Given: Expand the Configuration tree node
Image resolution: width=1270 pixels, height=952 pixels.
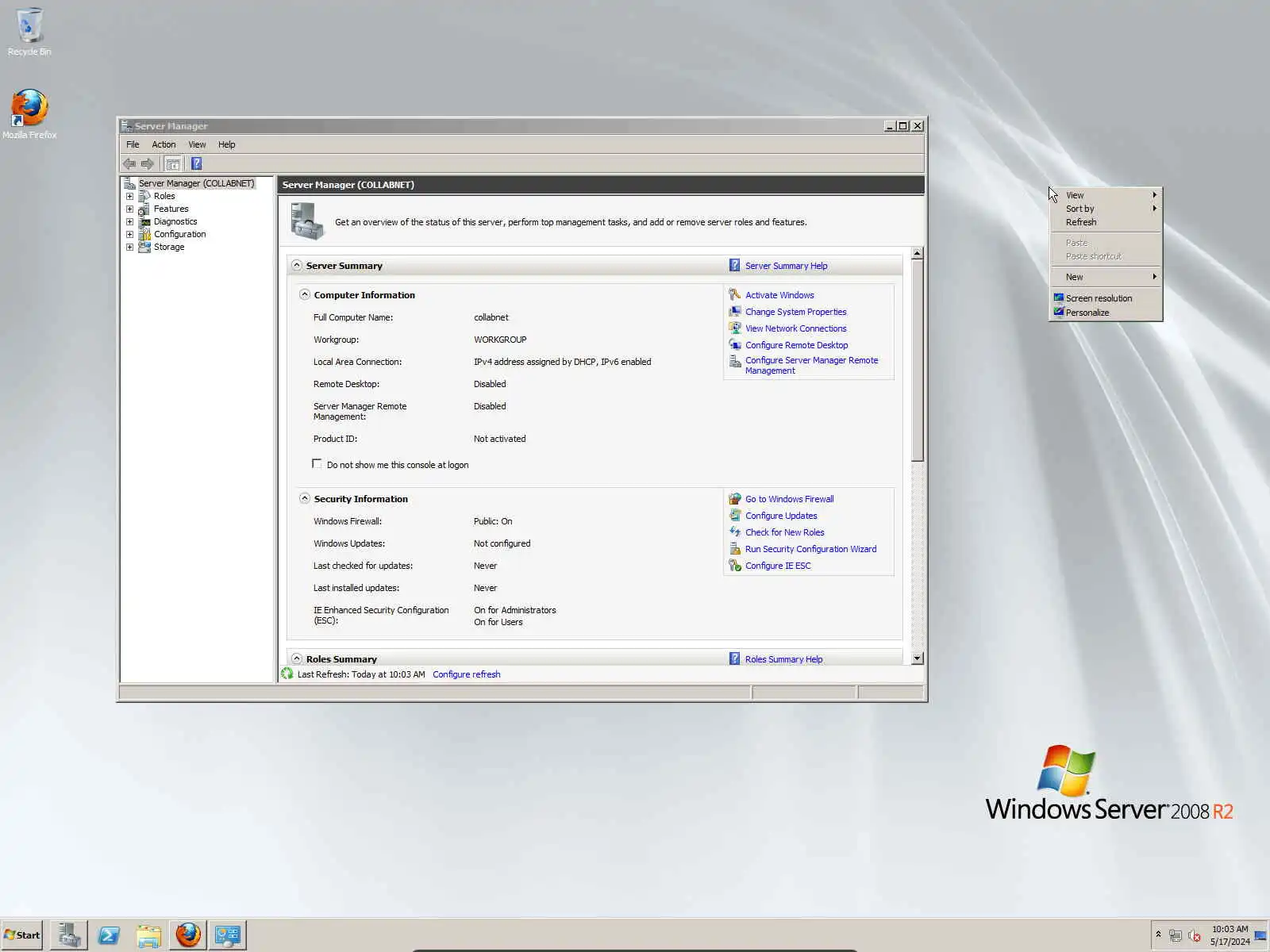Looking at the screenshot, I should click(x=130, y=234).
